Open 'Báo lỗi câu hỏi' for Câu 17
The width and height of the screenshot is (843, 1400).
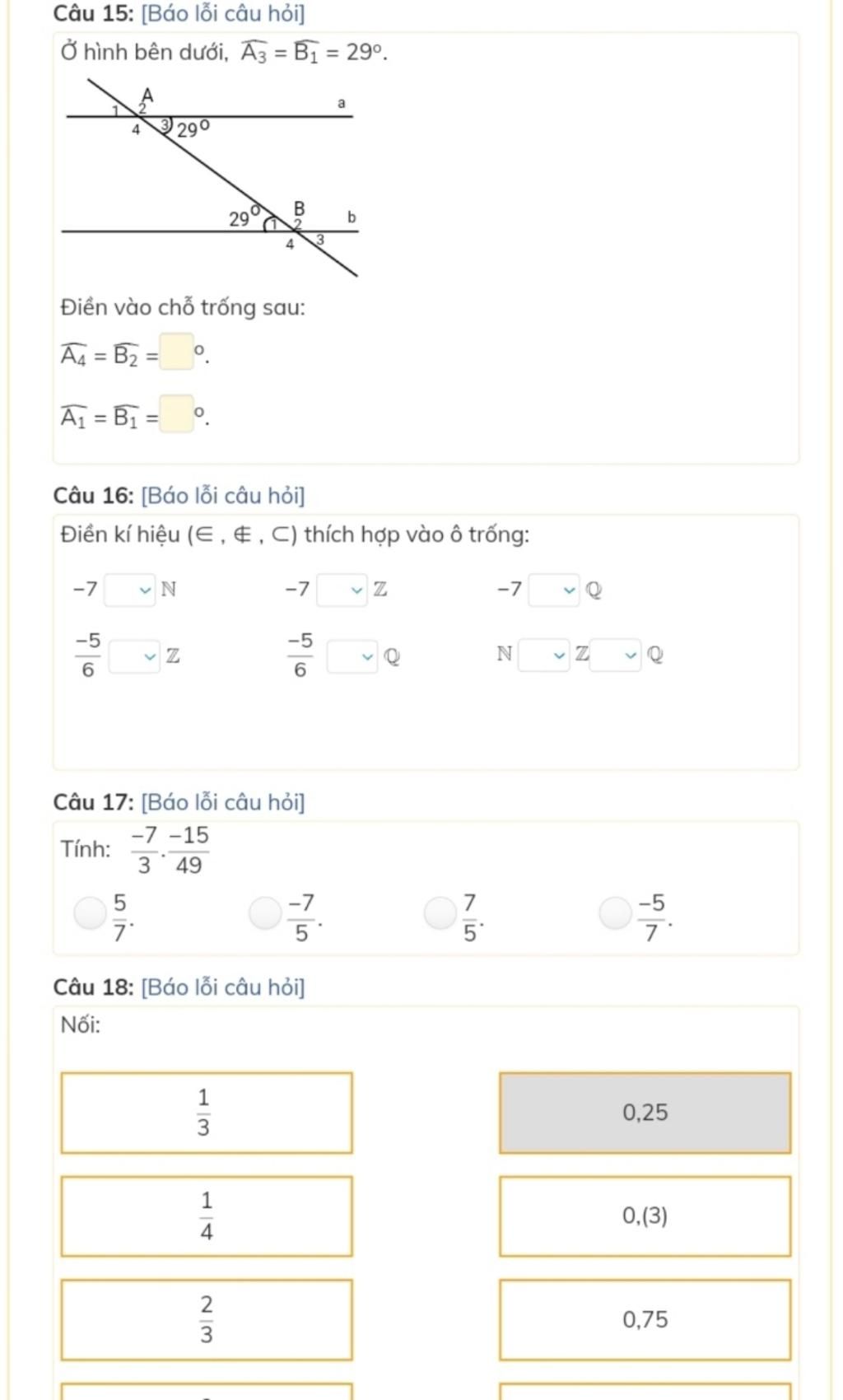(x=223, y=802)
